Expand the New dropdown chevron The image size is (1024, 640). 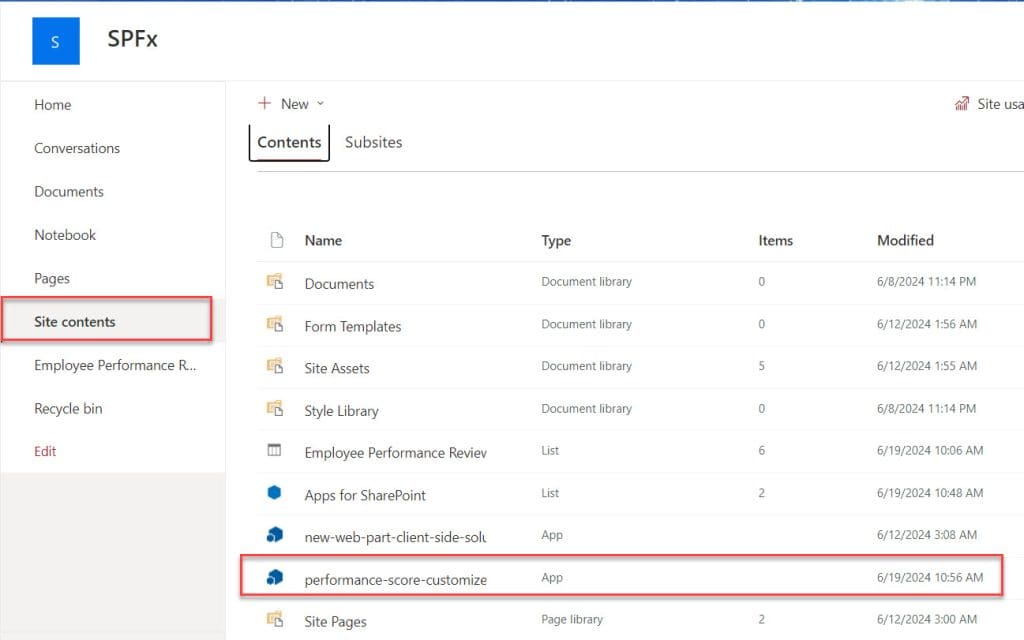320,104
